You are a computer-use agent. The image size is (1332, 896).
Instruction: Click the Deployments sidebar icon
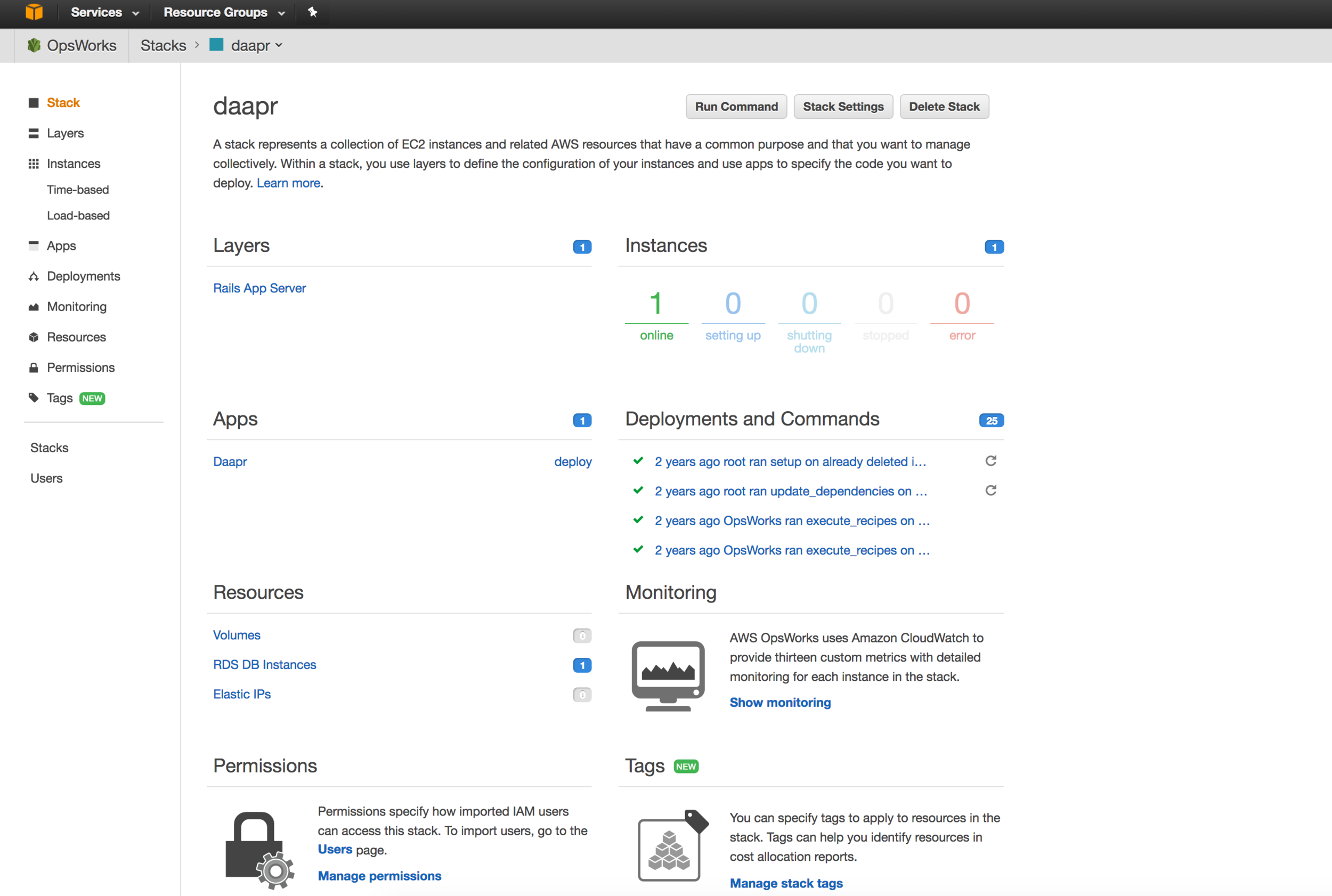pyautogui.click(x=34, y=276)
